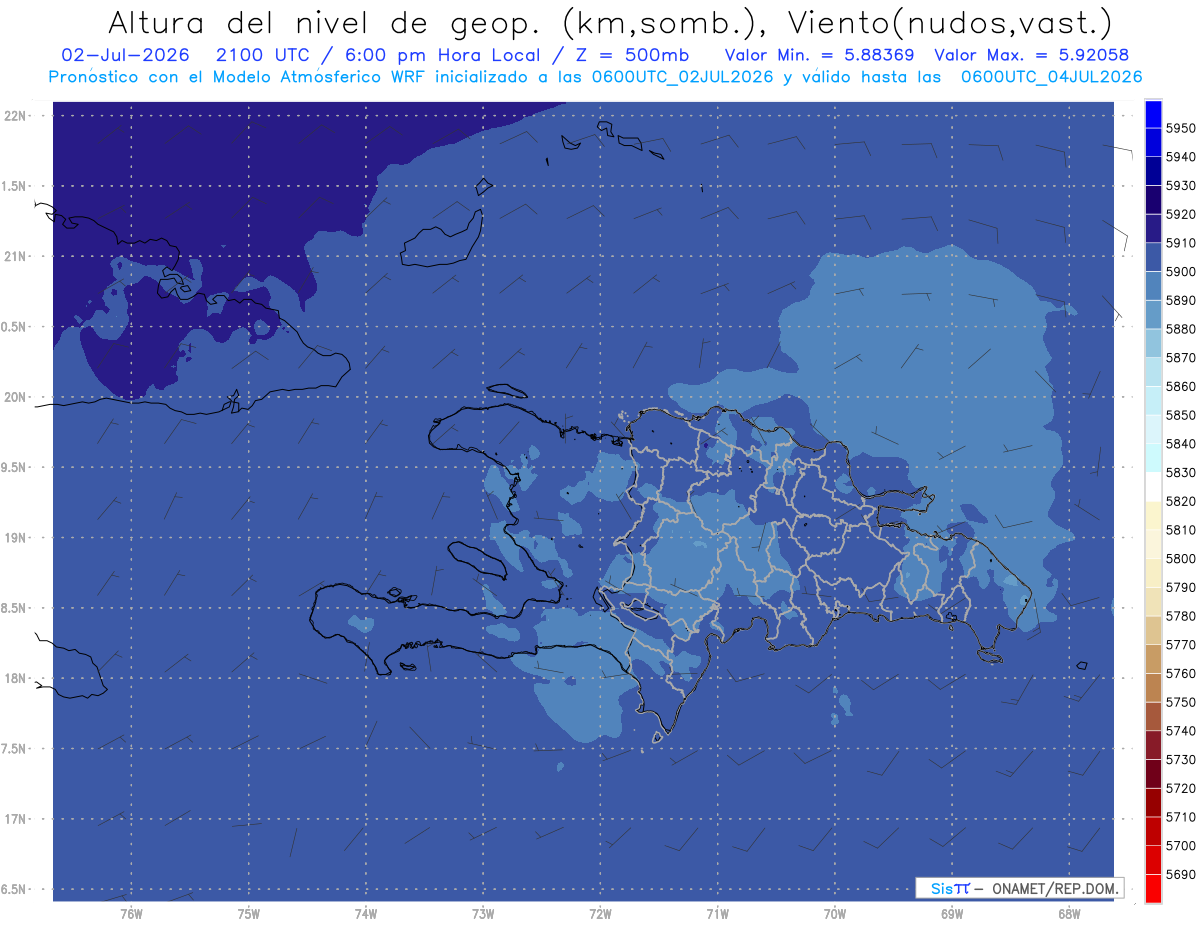
Task: Click the '5900' color bar value
Action: (x=1180, y=271)
